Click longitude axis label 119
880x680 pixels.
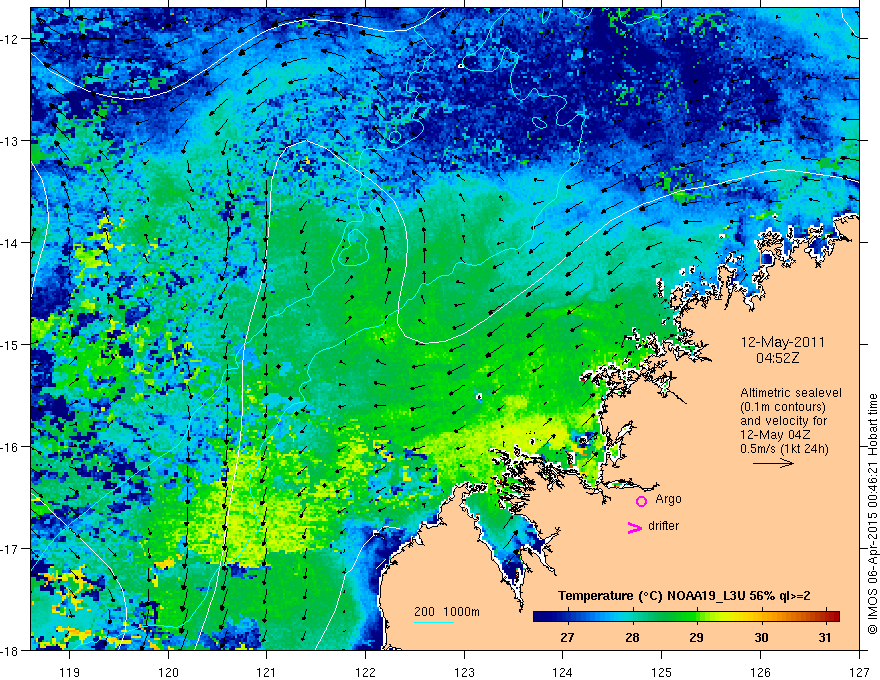69,672
